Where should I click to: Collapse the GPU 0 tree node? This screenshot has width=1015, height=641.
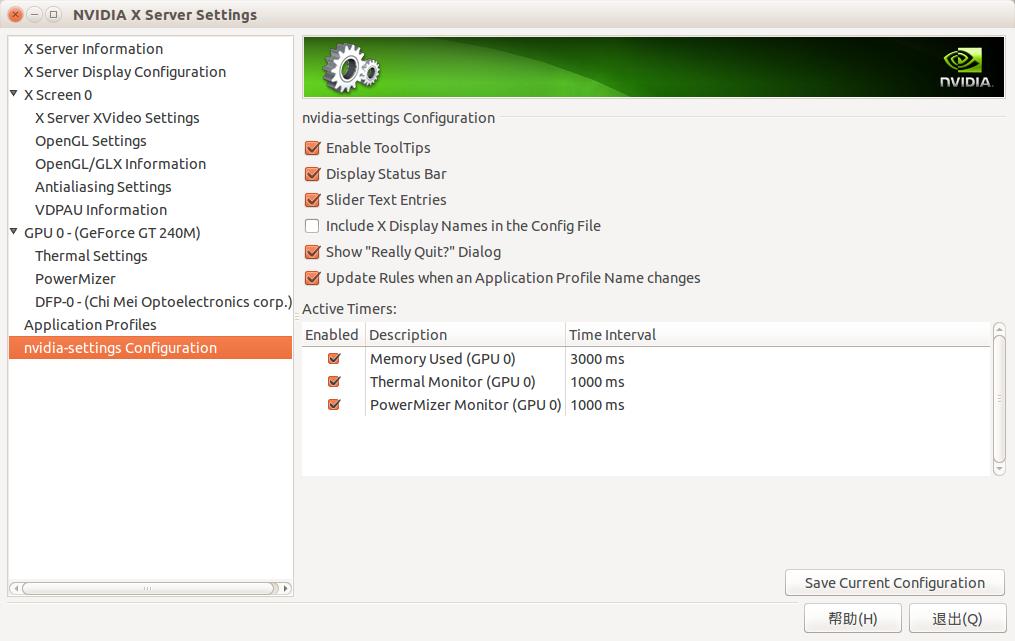(x=14, y=231)
